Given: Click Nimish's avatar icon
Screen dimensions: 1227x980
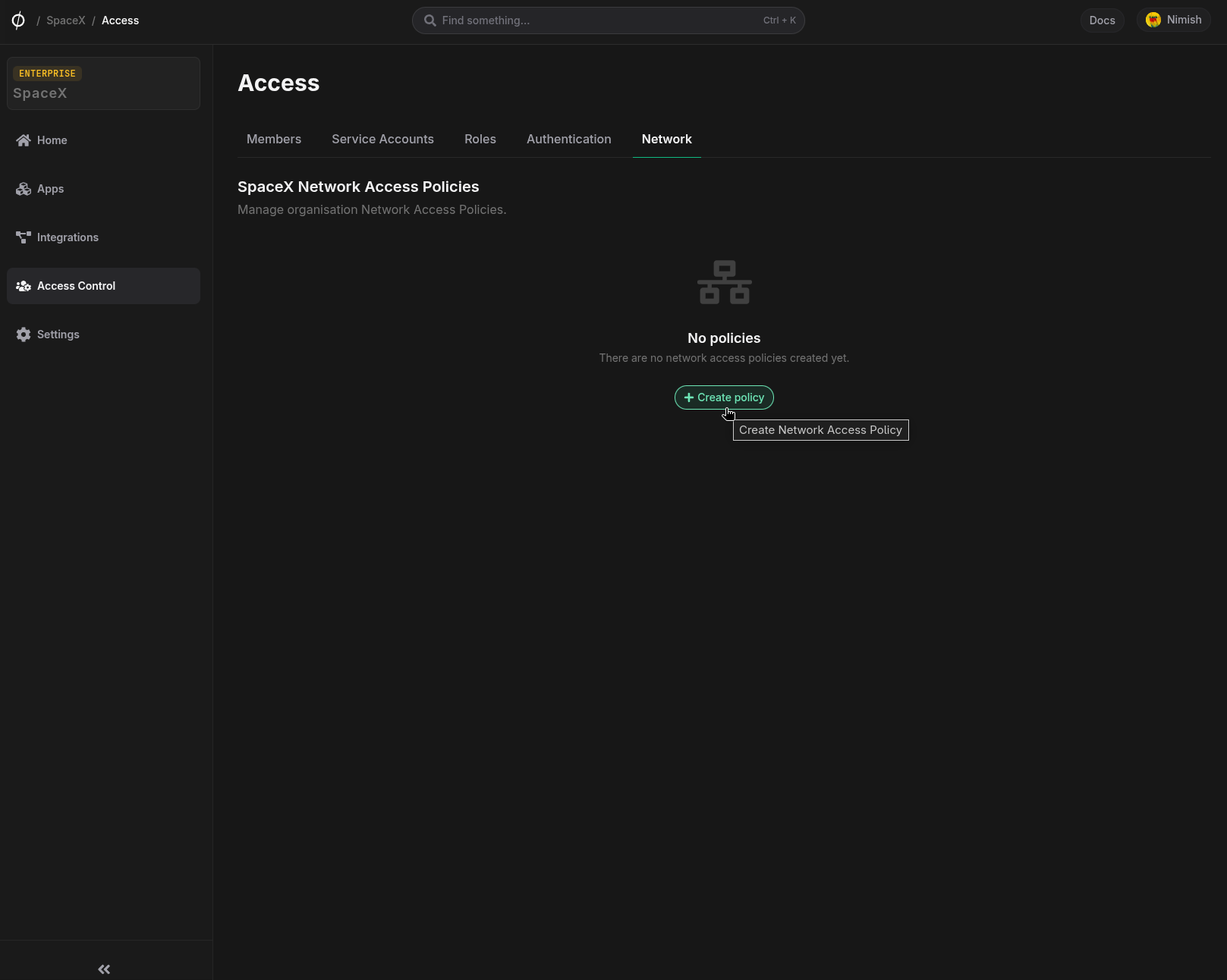Looking at the screenshot, I should pos(1153,20).
